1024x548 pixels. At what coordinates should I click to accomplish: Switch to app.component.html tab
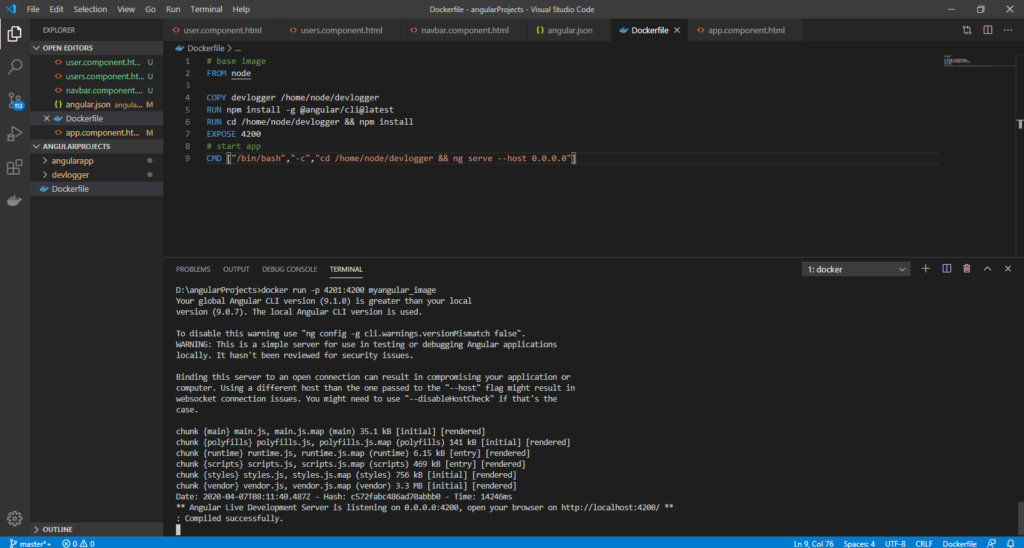(745, 30)
